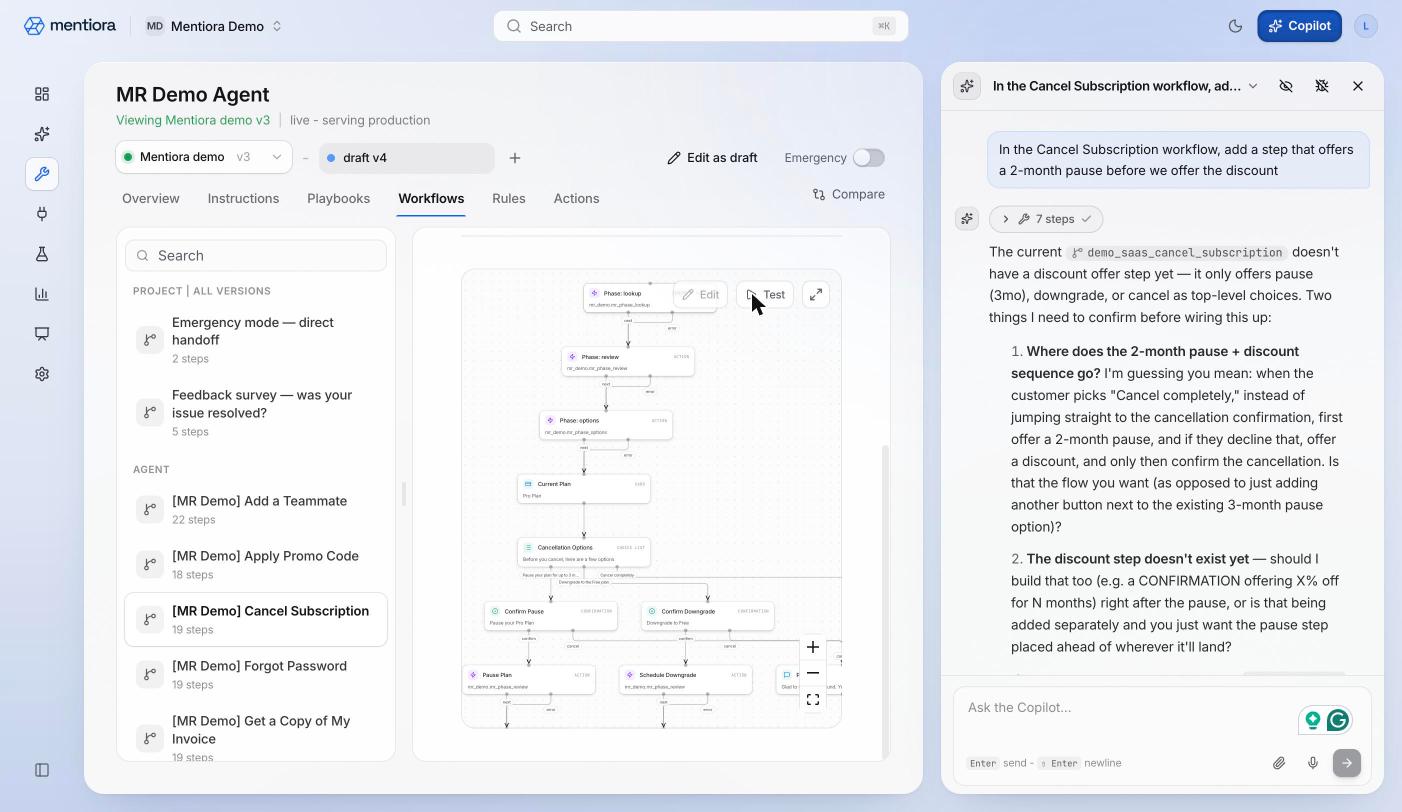The image size is (1402, 812).
Task: Expand the workflow canvas to fullscreen
Action: tap(816, 294)
